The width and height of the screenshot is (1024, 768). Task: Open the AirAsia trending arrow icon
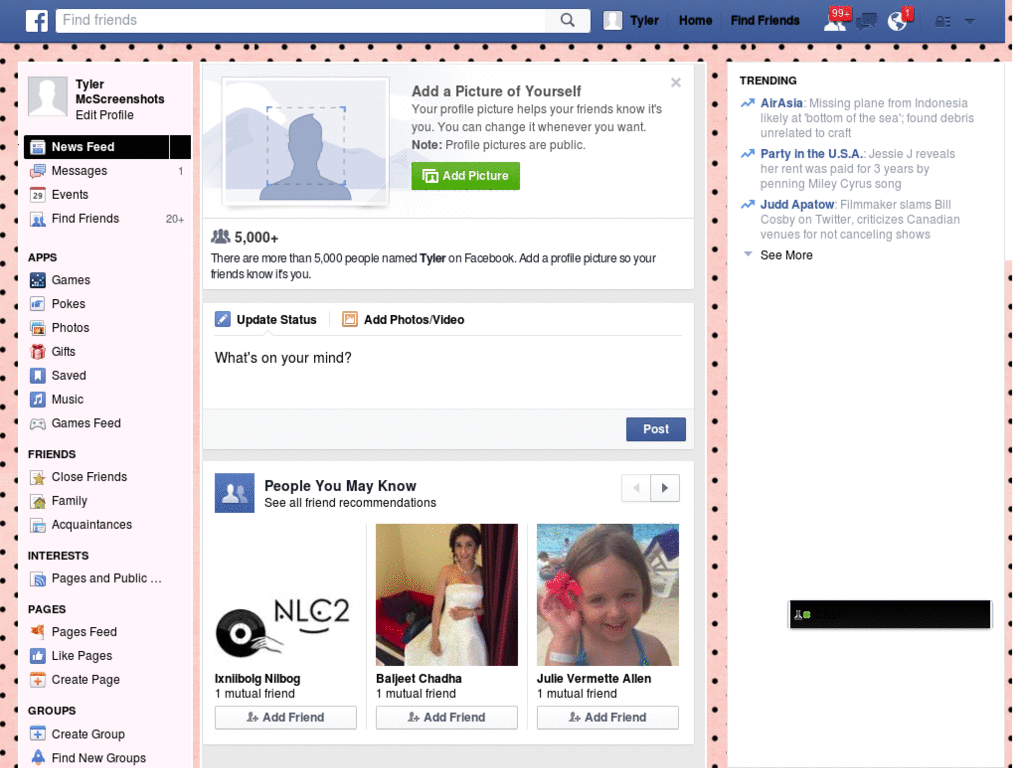pyautogui.click(x=748, y=103)
